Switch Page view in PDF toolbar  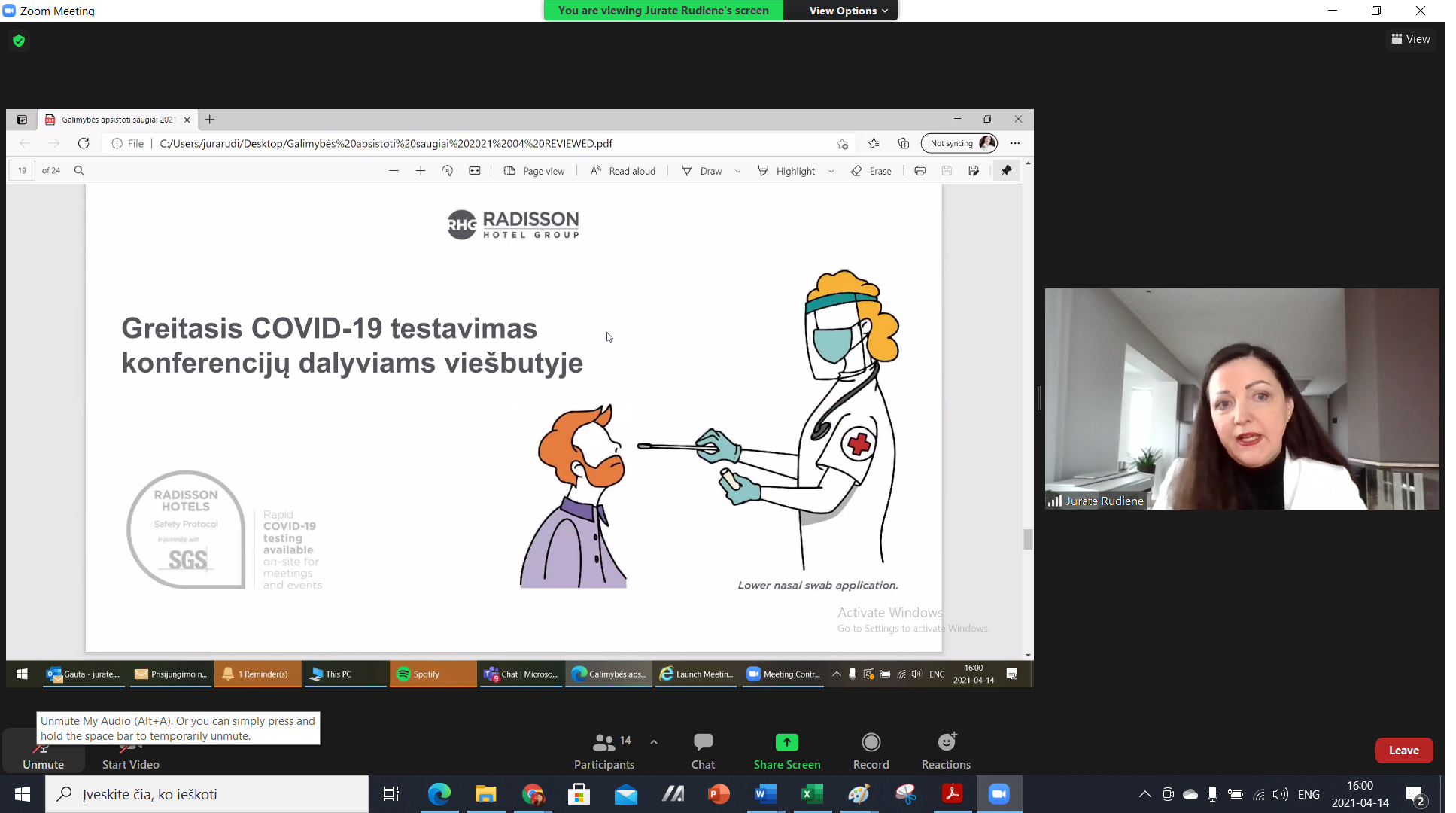coord(533,171)
